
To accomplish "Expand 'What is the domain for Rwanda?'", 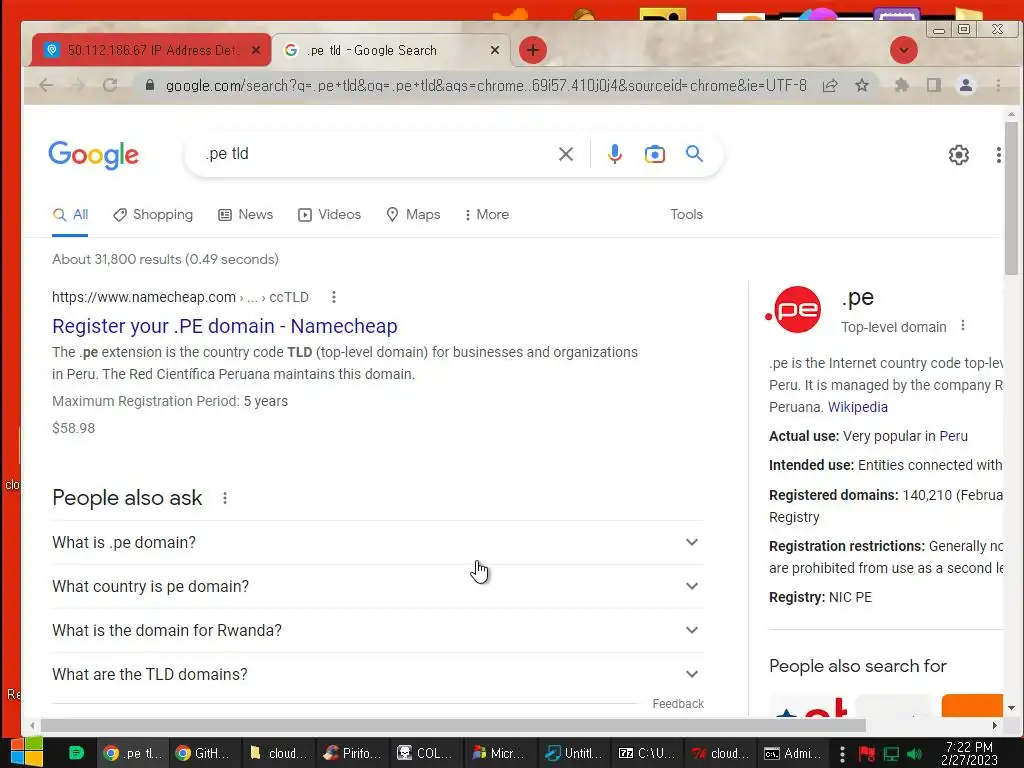I will (x=377, y=630).
